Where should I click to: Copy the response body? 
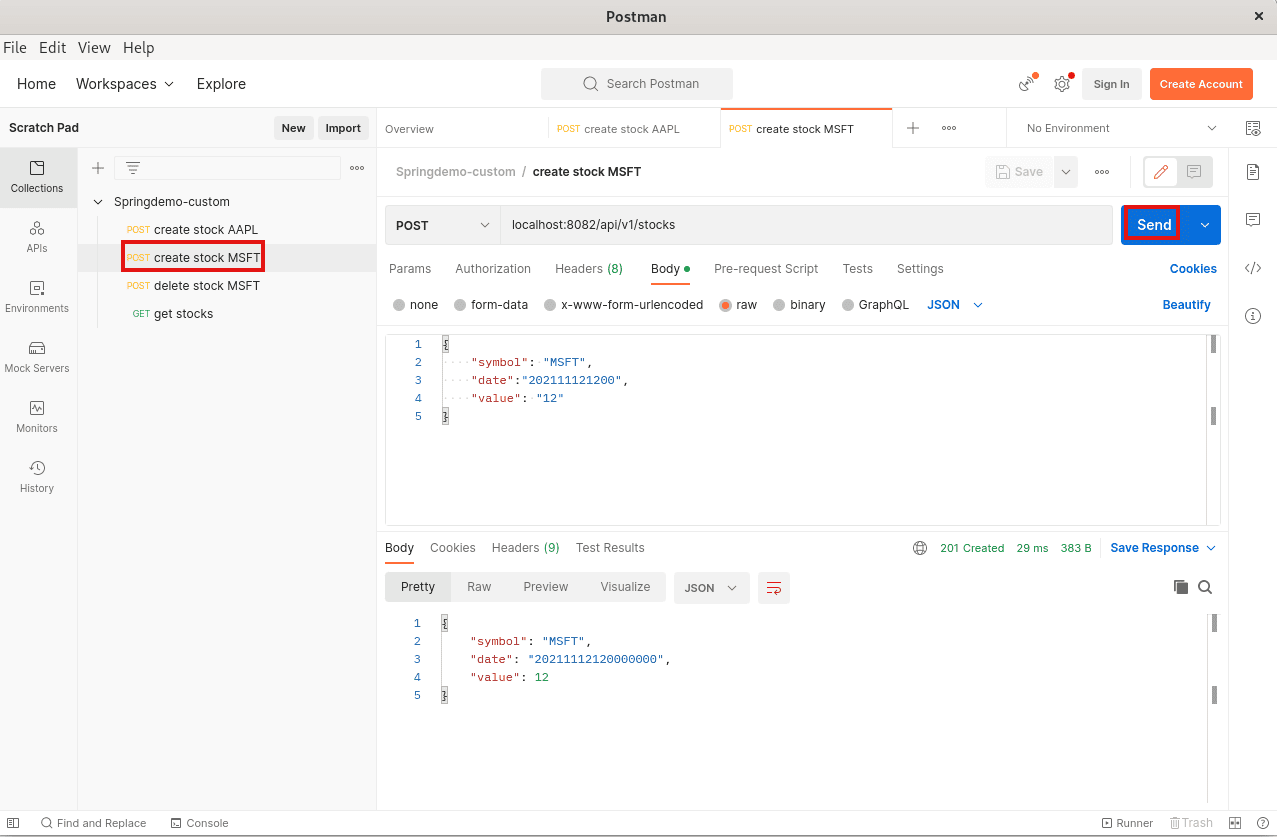click(1181, 588)
